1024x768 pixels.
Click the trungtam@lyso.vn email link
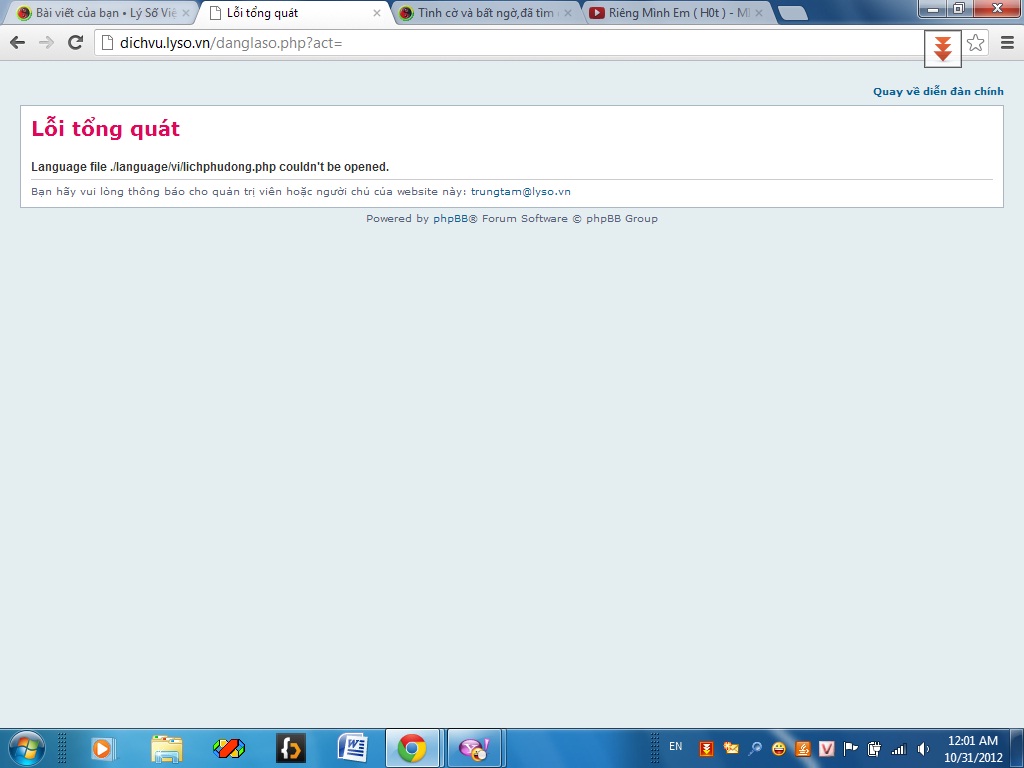click(520, 192)
